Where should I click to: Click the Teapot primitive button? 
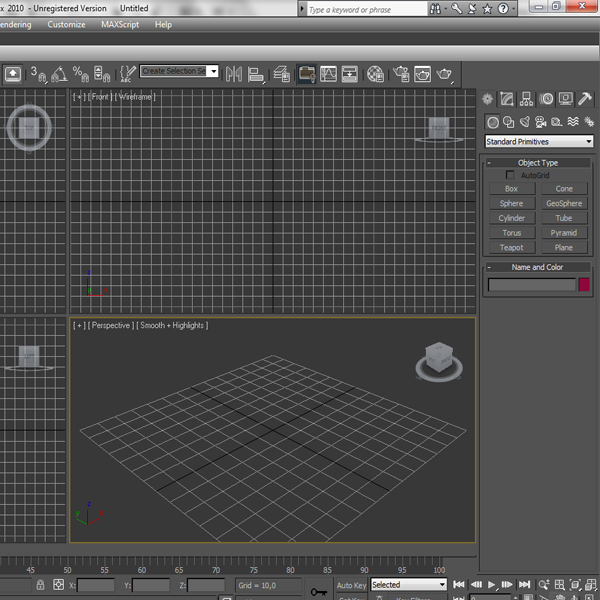pyautogui.click(x=511, y=247)
